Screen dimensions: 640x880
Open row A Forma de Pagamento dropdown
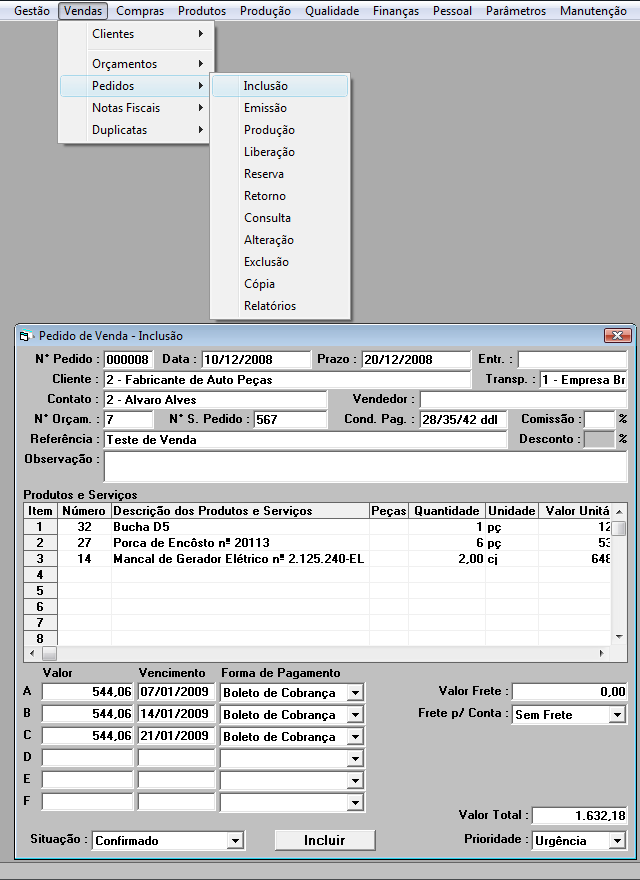coord(355,693)
